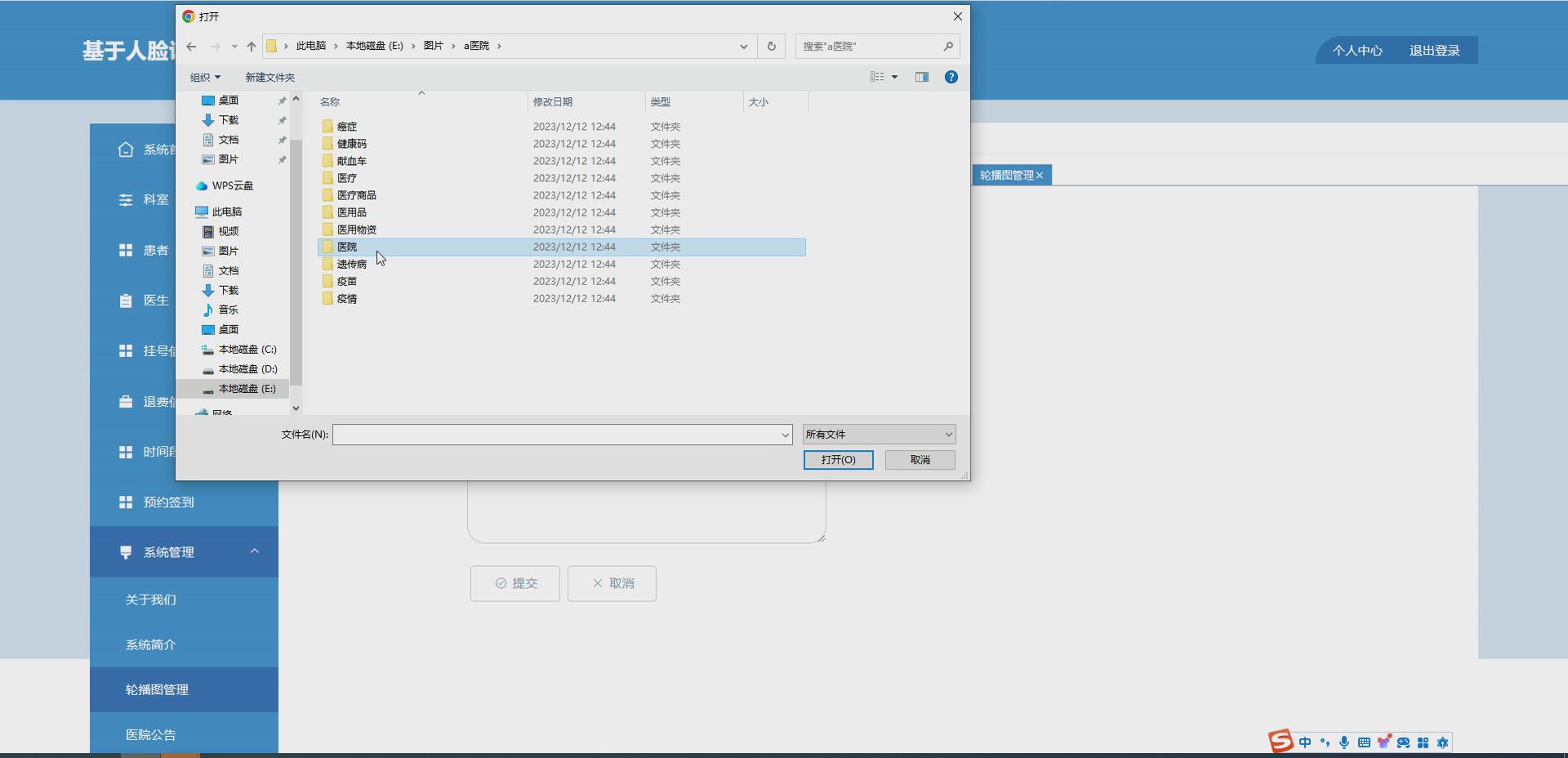The height and width of the screenshot is (758, 1568).
Task: Select the 献血车 folder
Action: pos(352,161)
